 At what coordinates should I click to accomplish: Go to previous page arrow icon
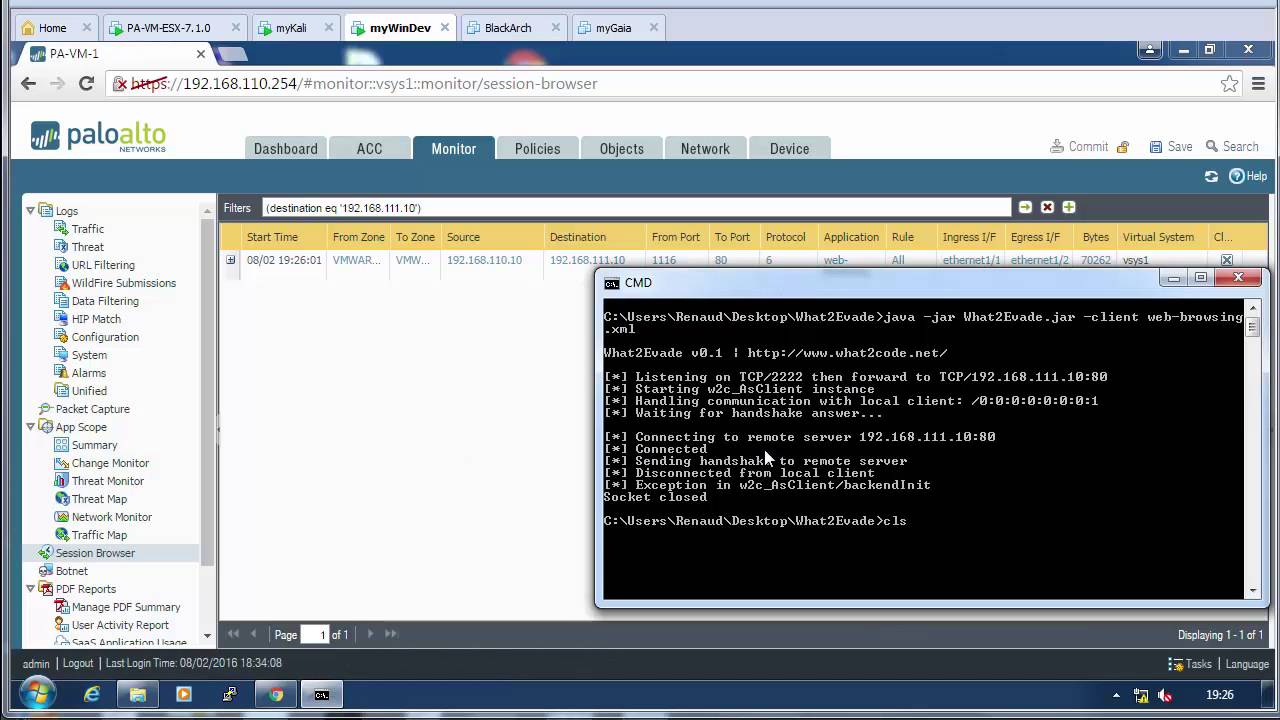tap(254, 634)
